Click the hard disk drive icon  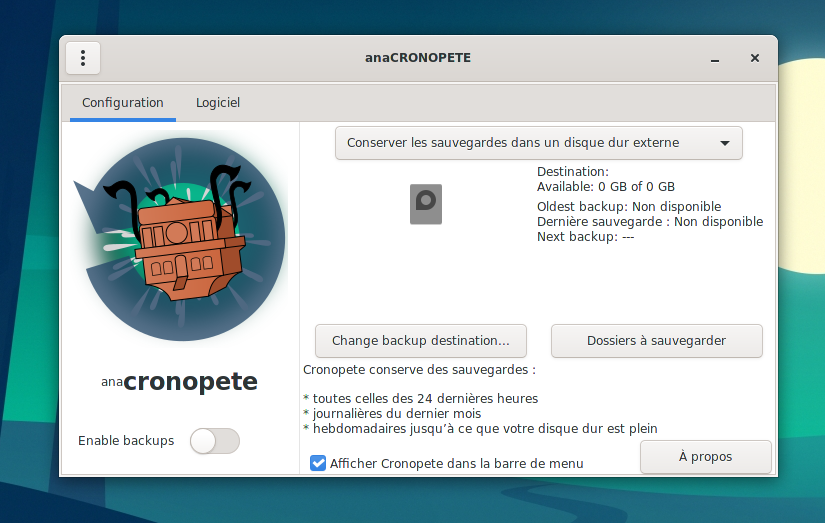[x=426, y=204]
